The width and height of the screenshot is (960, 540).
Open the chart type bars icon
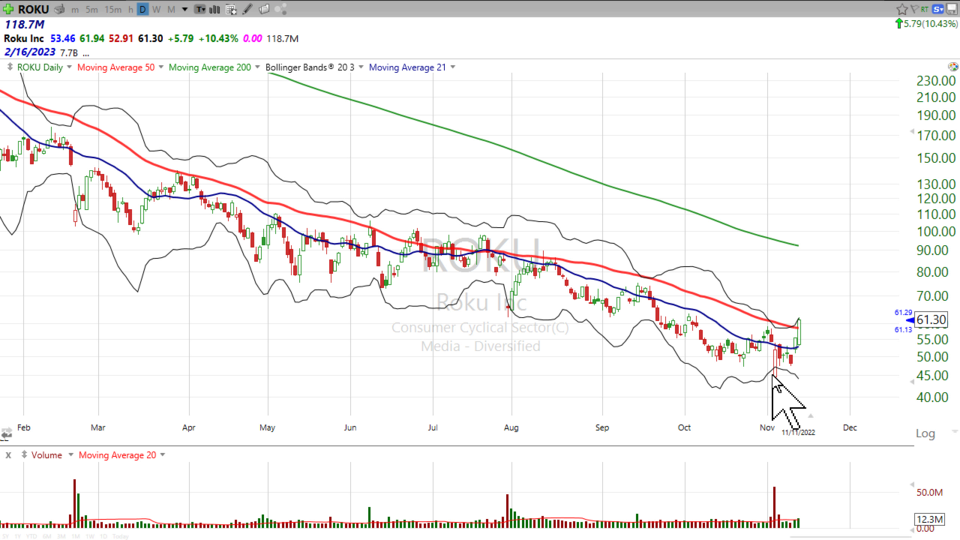click(214, 9)
